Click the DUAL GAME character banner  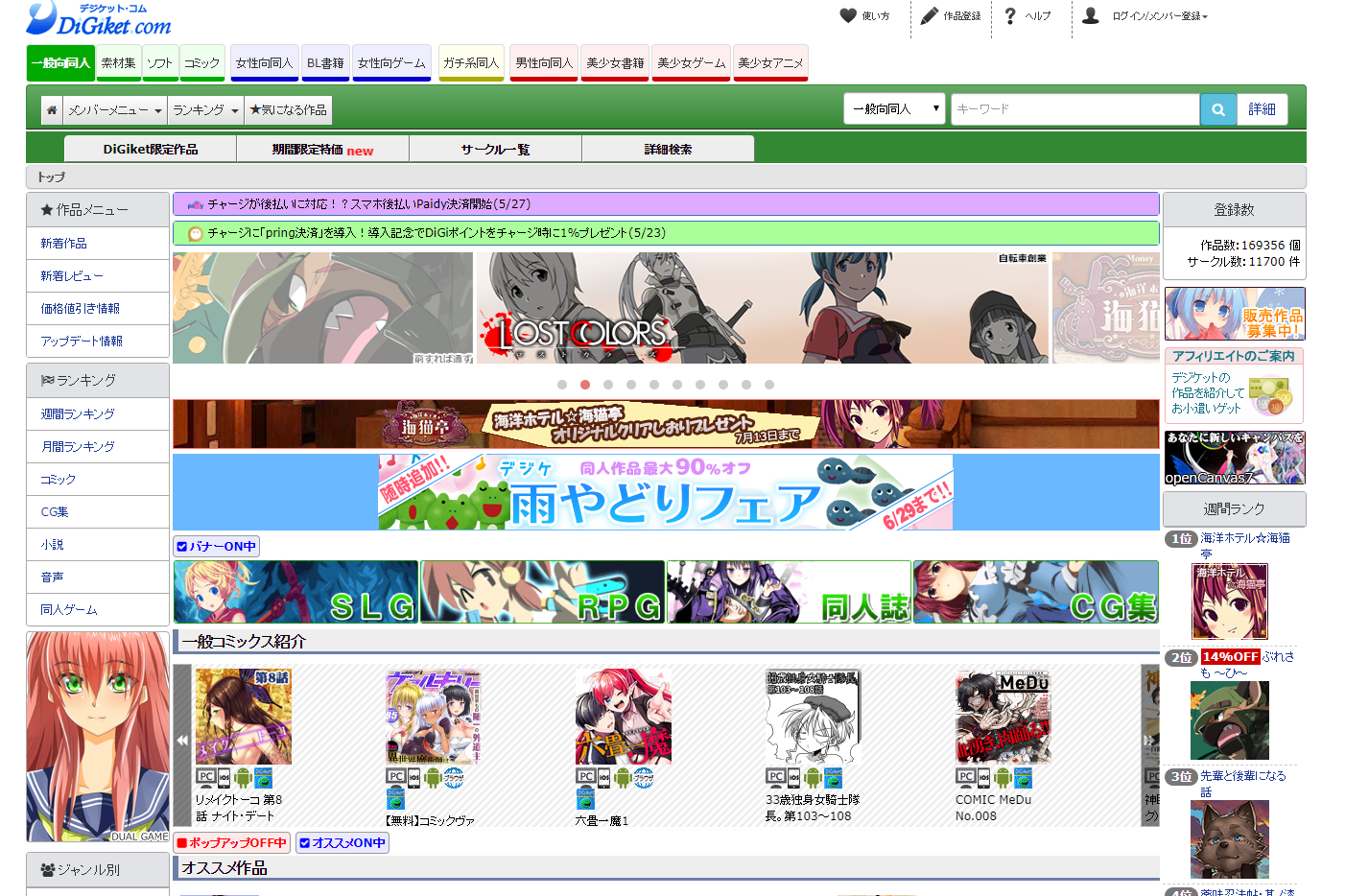pyautogui.click(x=98, y=737)
